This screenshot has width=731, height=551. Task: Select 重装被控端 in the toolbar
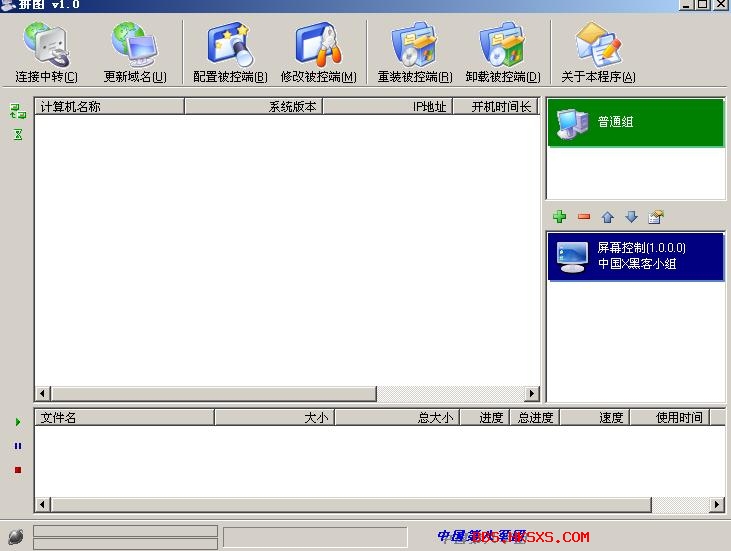414,53
